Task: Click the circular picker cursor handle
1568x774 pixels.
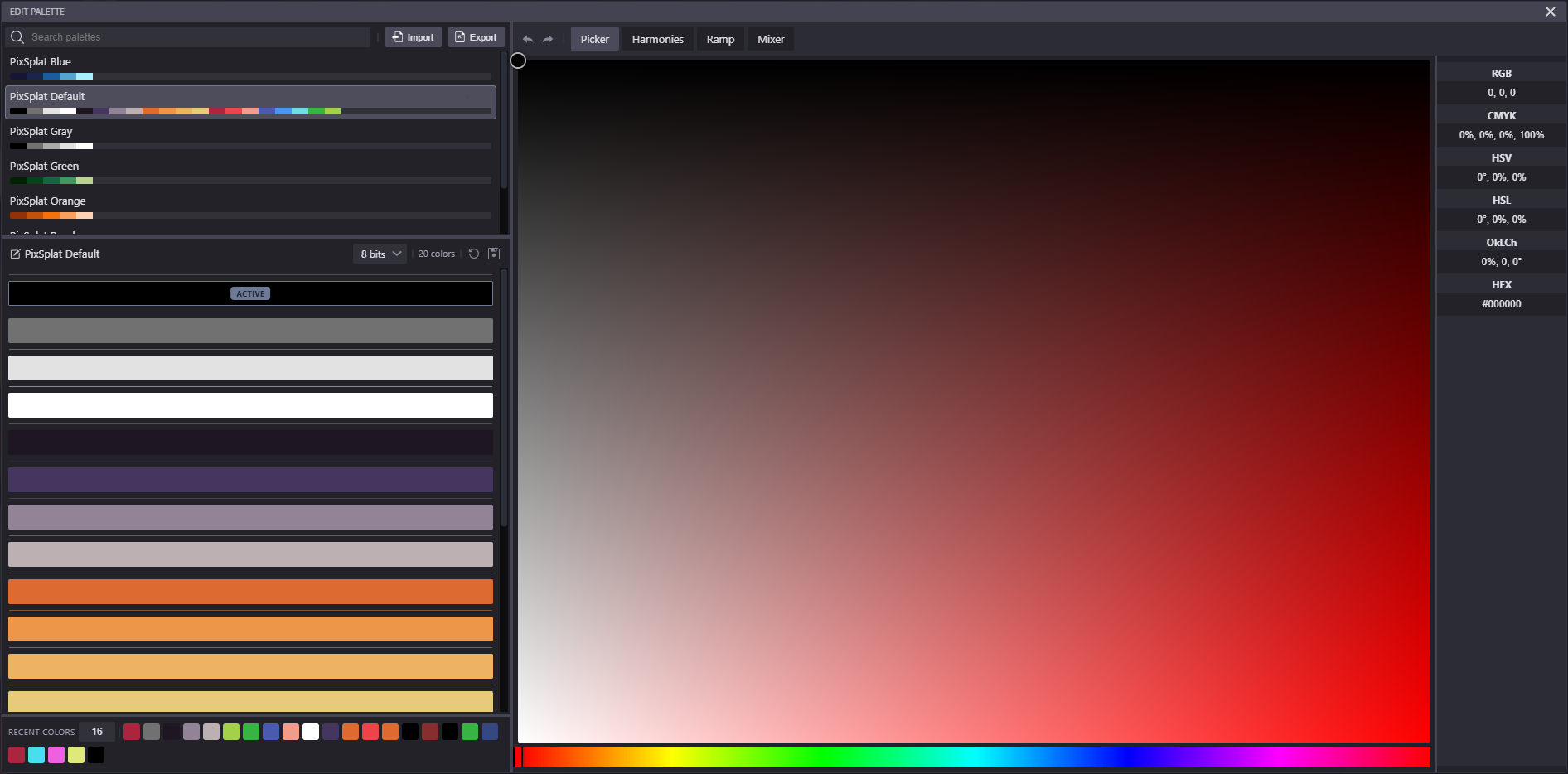Action: tap(518, 60)
